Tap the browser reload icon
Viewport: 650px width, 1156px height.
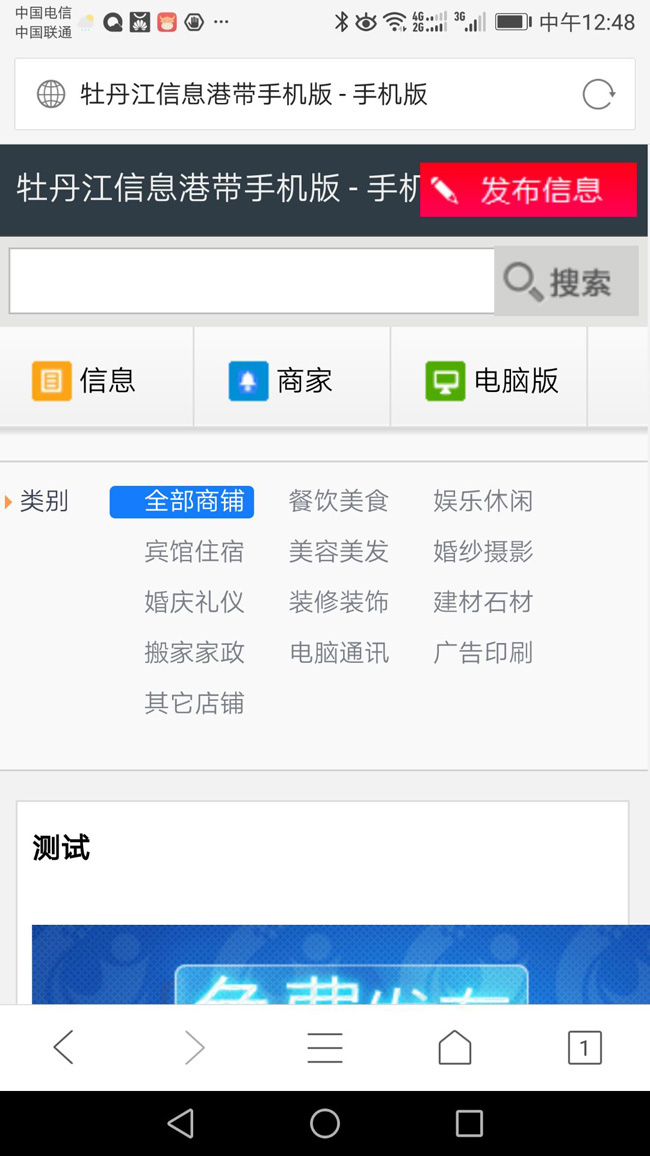coord(598,94)
